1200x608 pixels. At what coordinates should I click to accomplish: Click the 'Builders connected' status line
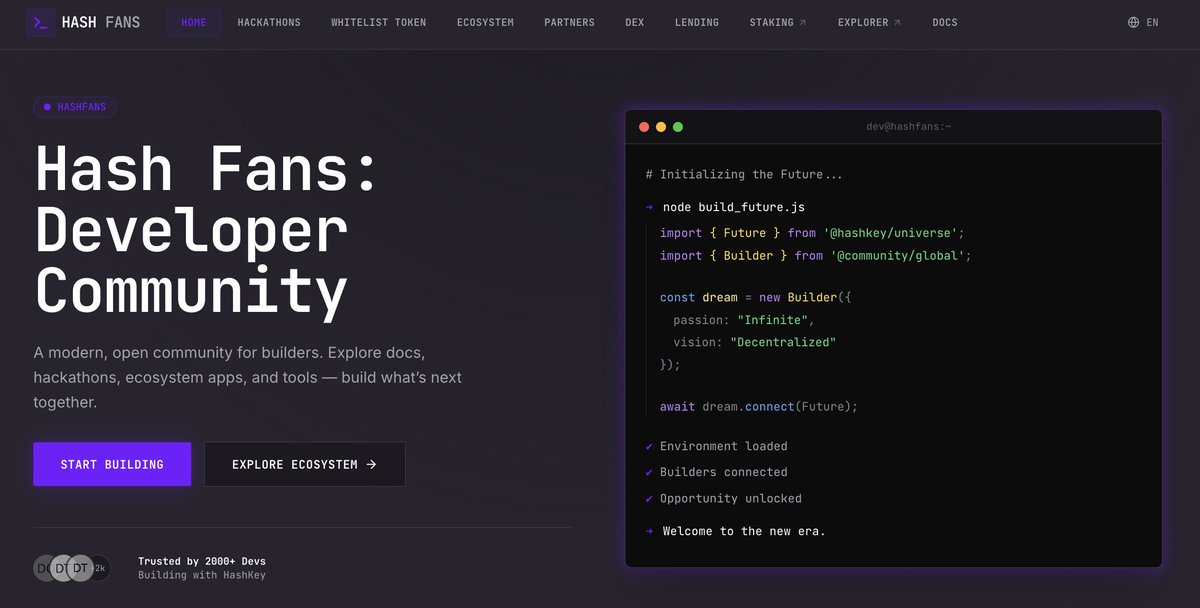(717, 472)
